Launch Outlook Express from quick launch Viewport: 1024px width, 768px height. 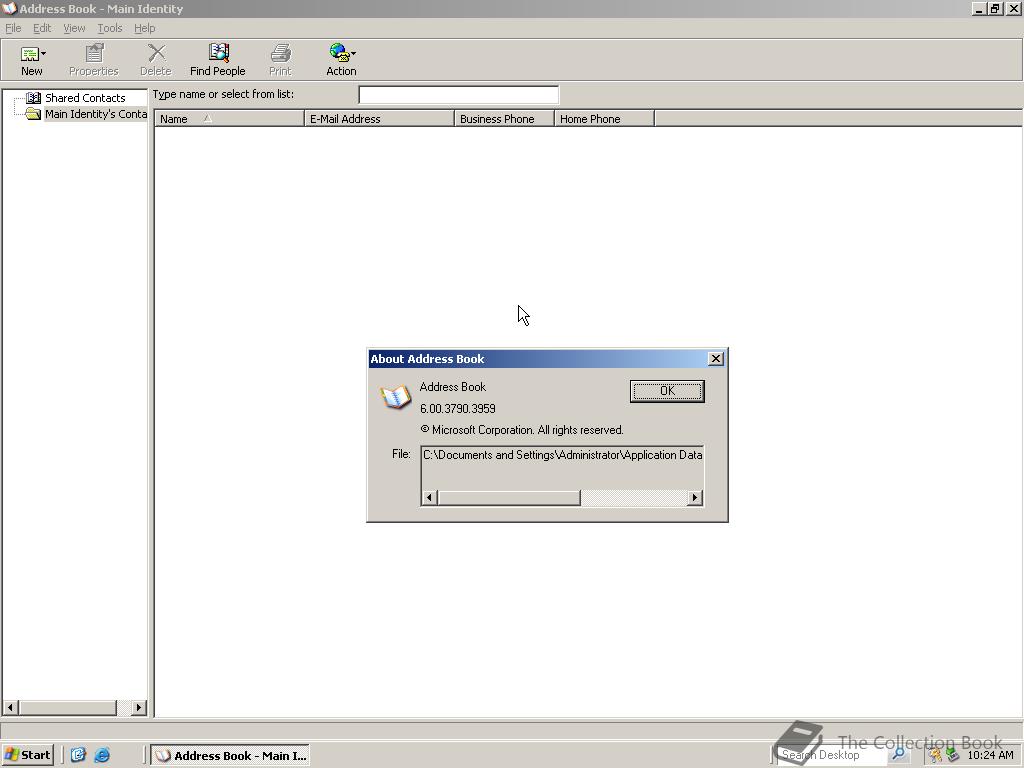(x=78, y=755)
